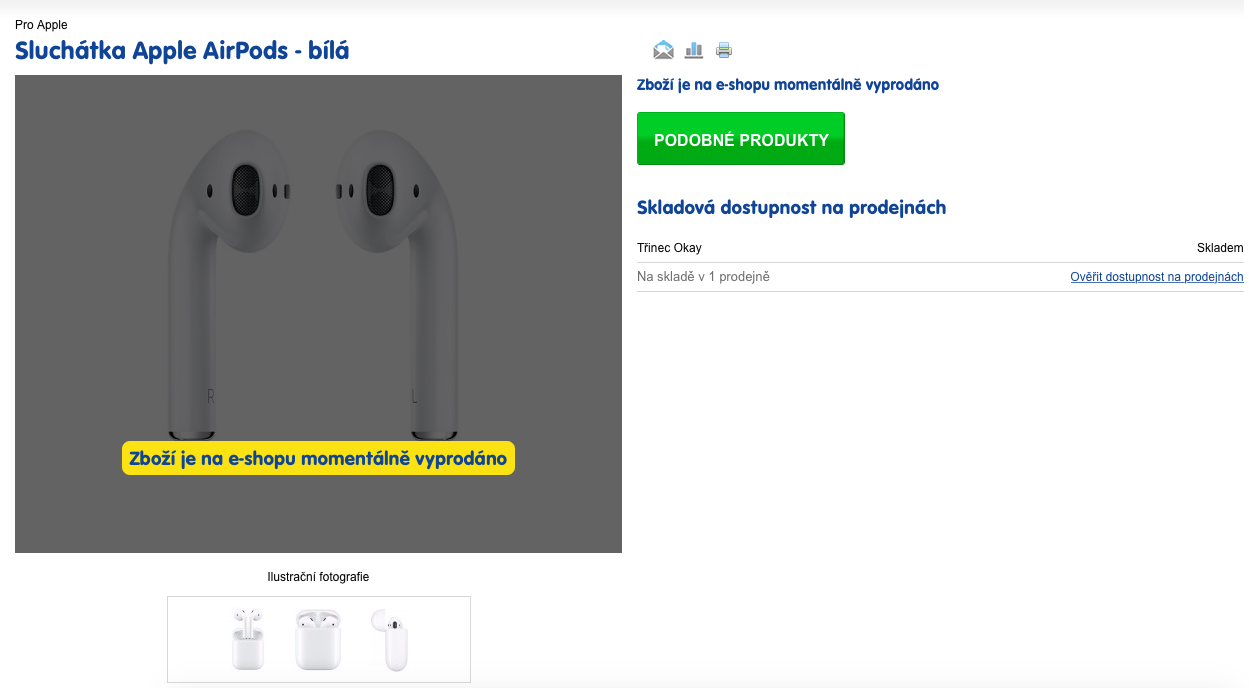Select thumbnail of closed charging case
This screenshot has height=688, width=1249.
(x=318, y=640)
